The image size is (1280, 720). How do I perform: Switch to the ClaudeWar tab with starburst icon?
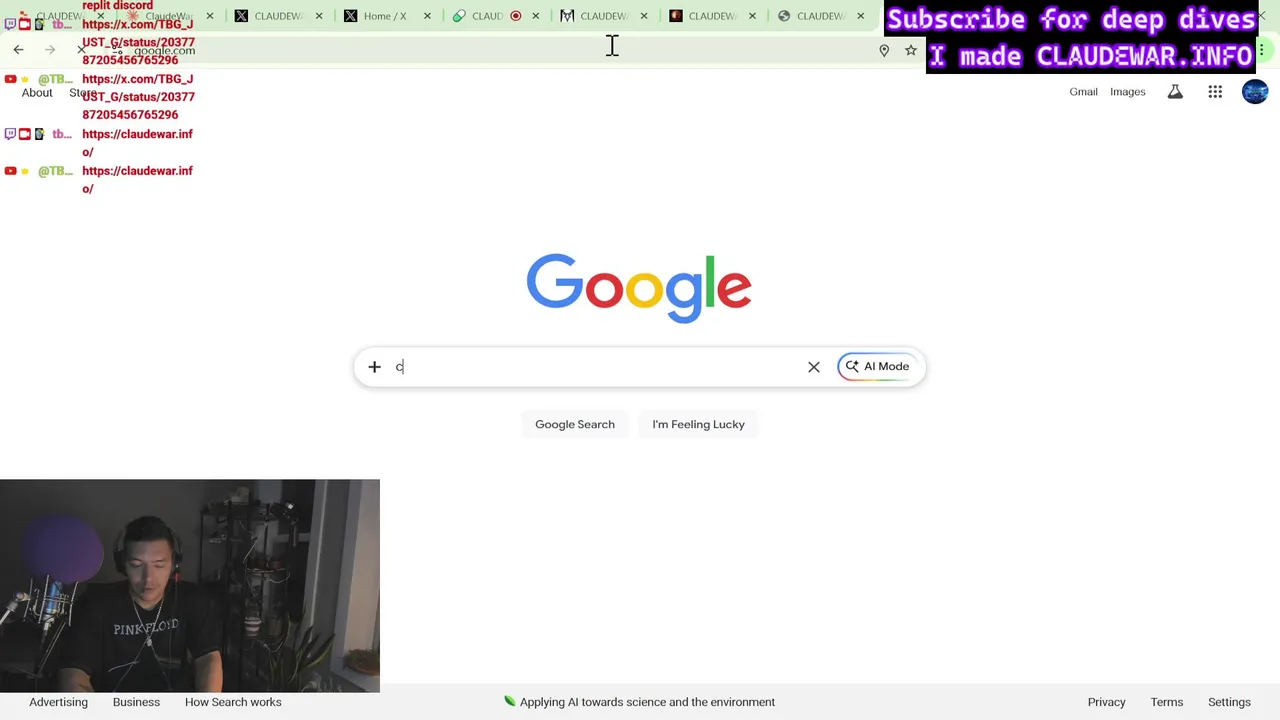tap(168, 16)
